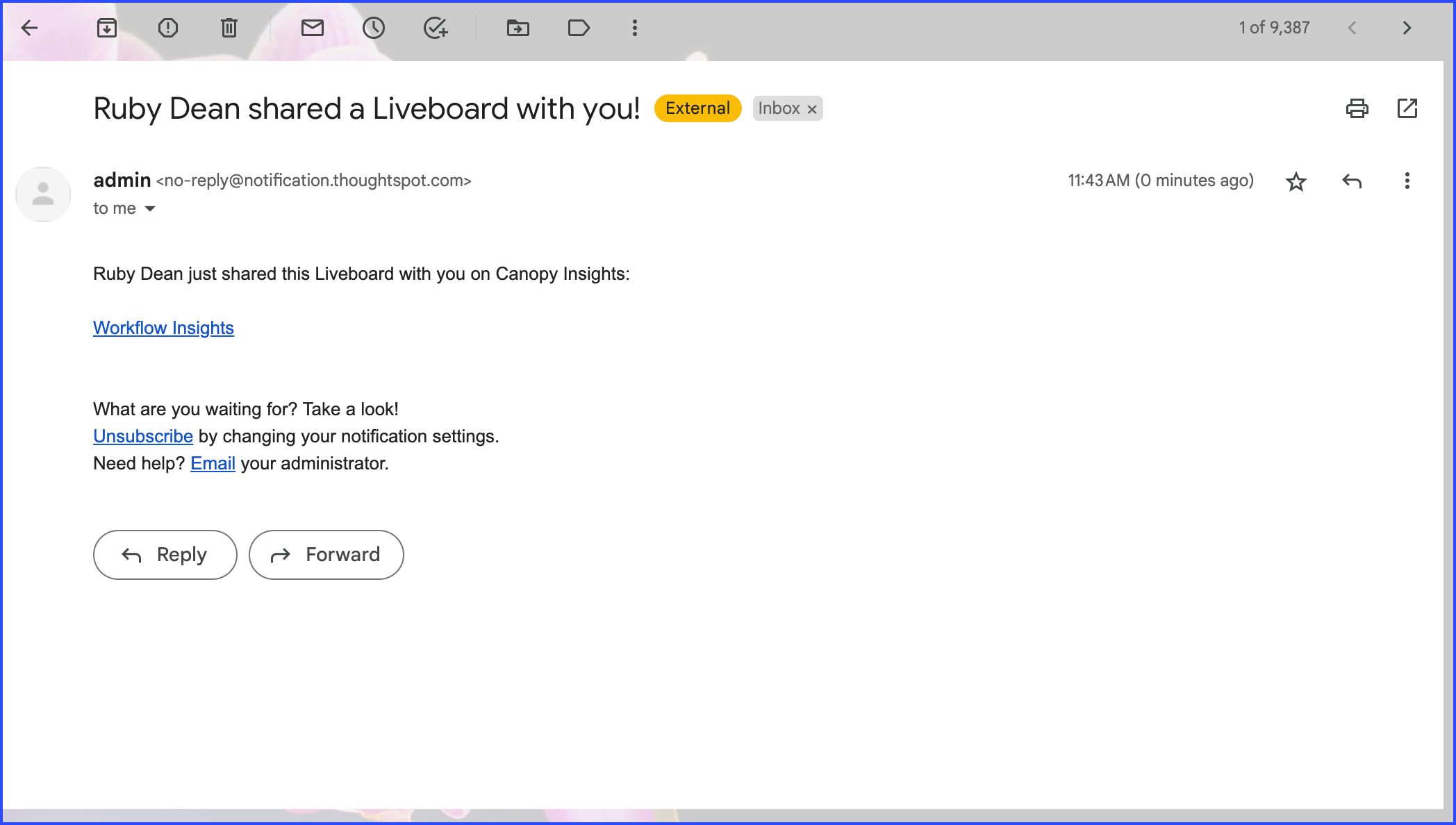Go to the next conversation arrow
1456x825 pixels.
click(x=1407, y=28)
